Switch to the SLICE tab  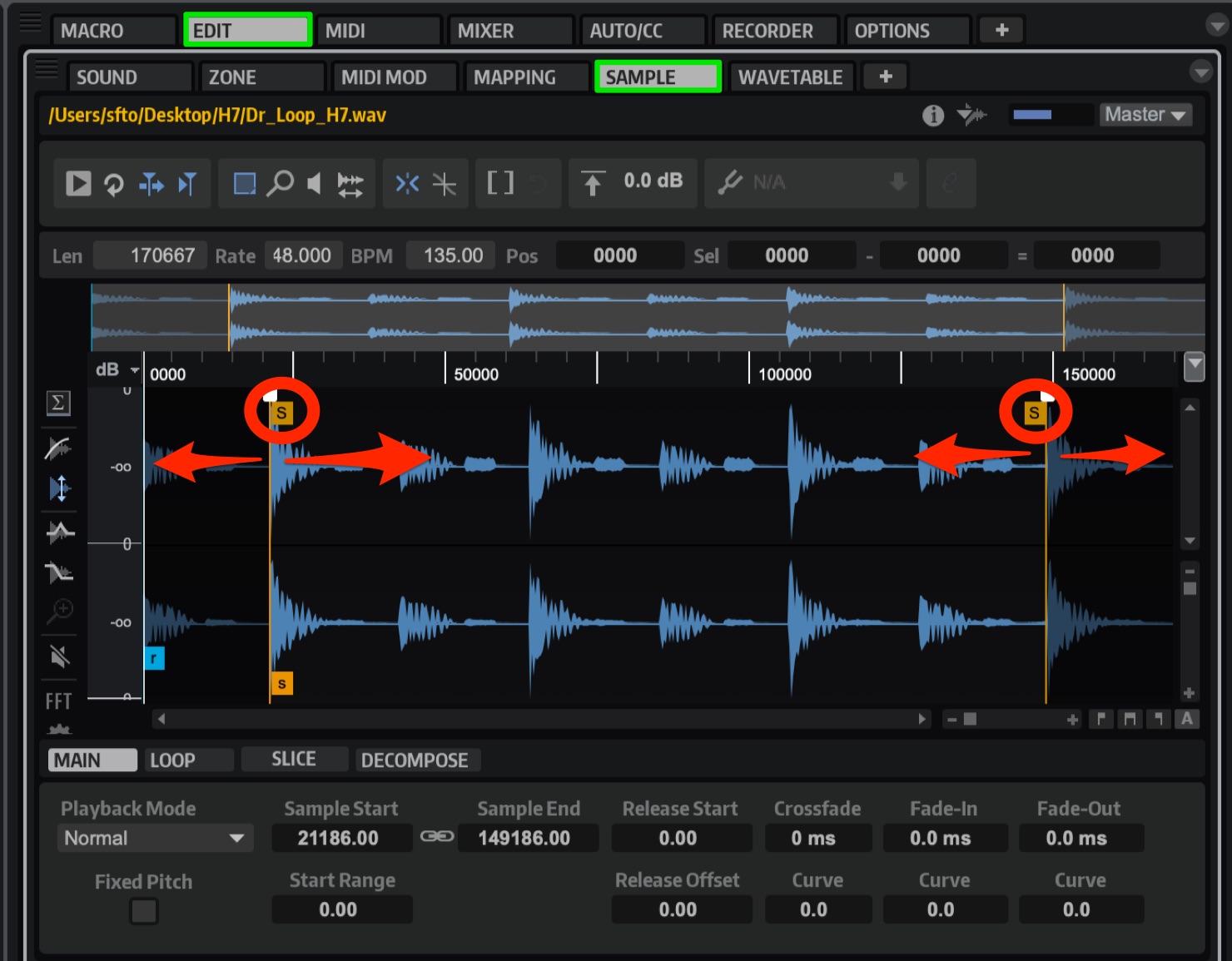[x=294, y=759]
